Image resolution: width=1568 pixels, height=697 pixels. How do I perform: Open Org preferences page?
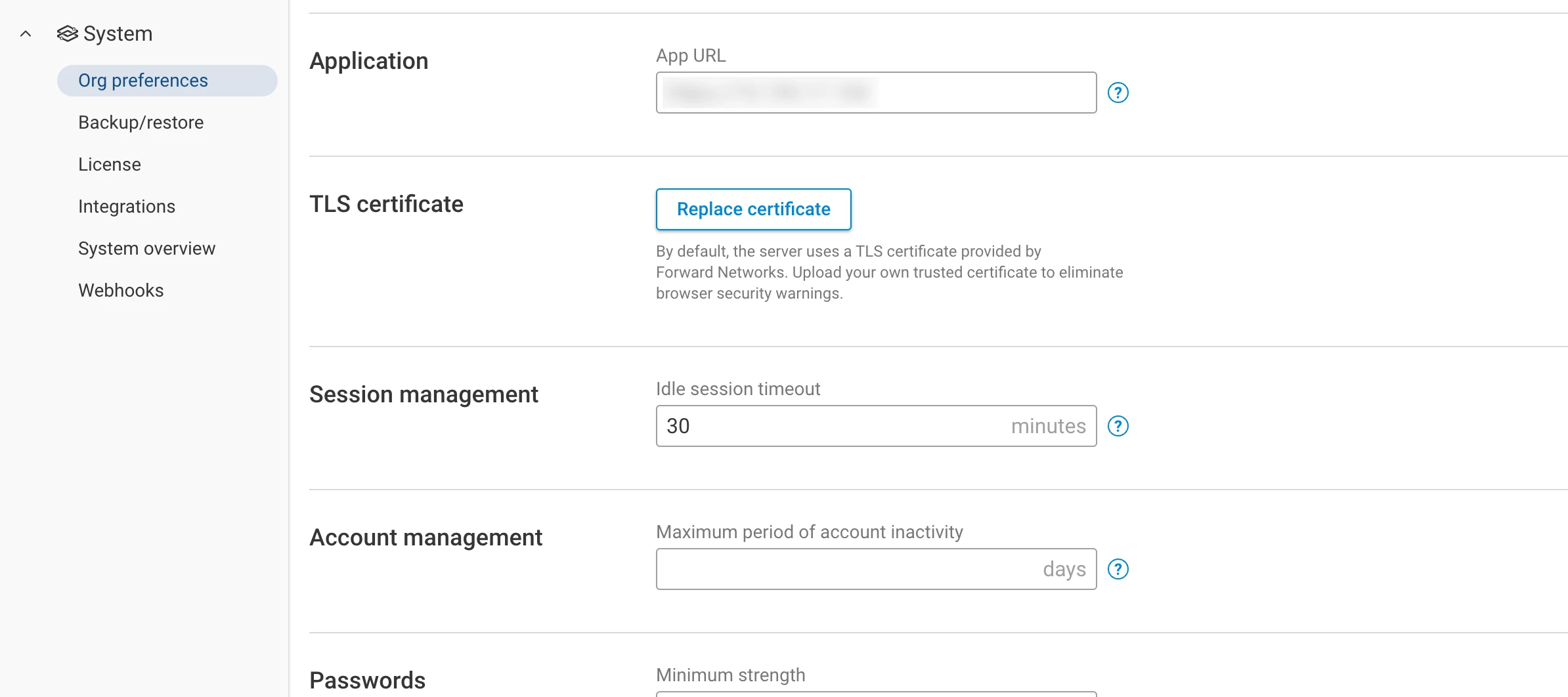point(143,81)
